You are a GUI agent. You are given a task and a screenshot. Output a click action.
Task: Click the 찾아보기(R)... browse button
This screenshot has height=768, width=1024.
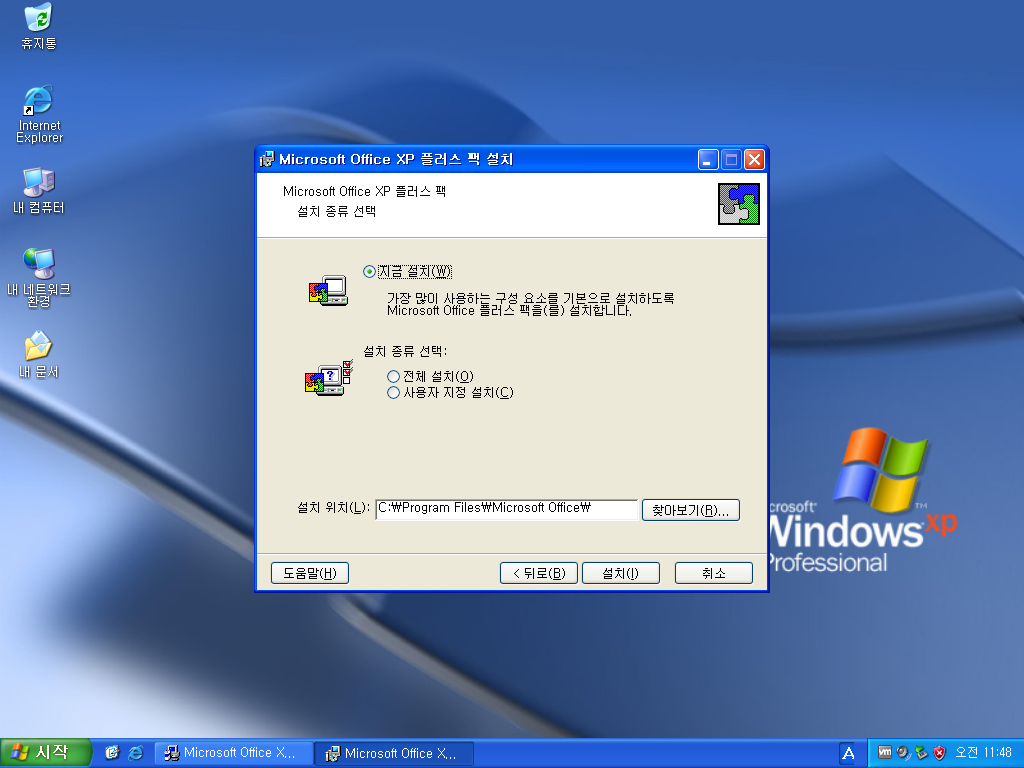[691, 510]
